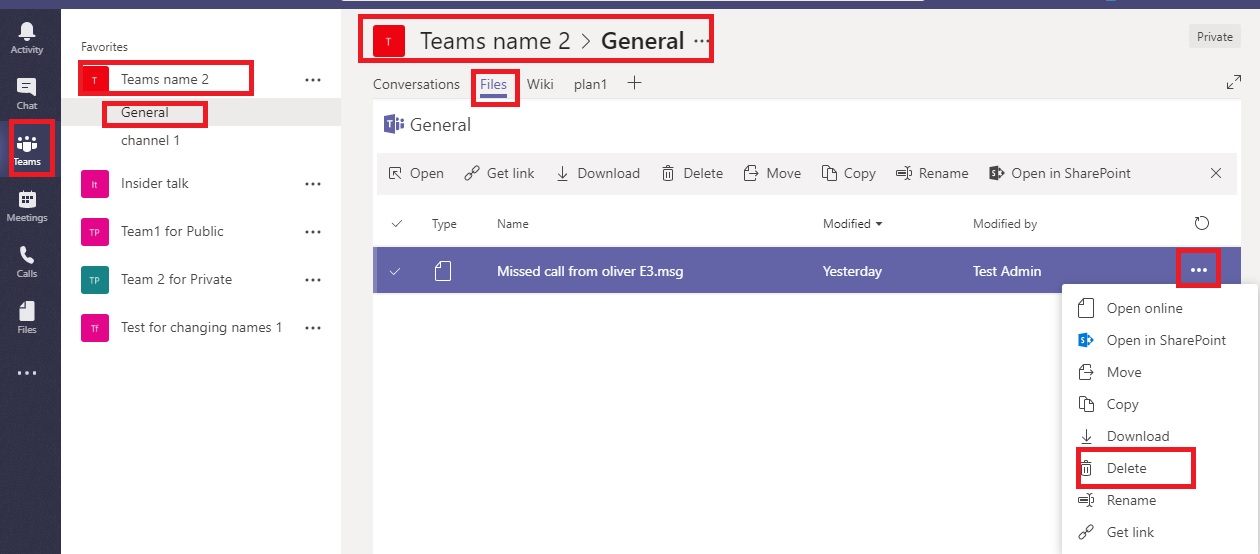Click Get link in the file toolbar
This screenshot has height=554, width=1260.
(x=499, y=173)
